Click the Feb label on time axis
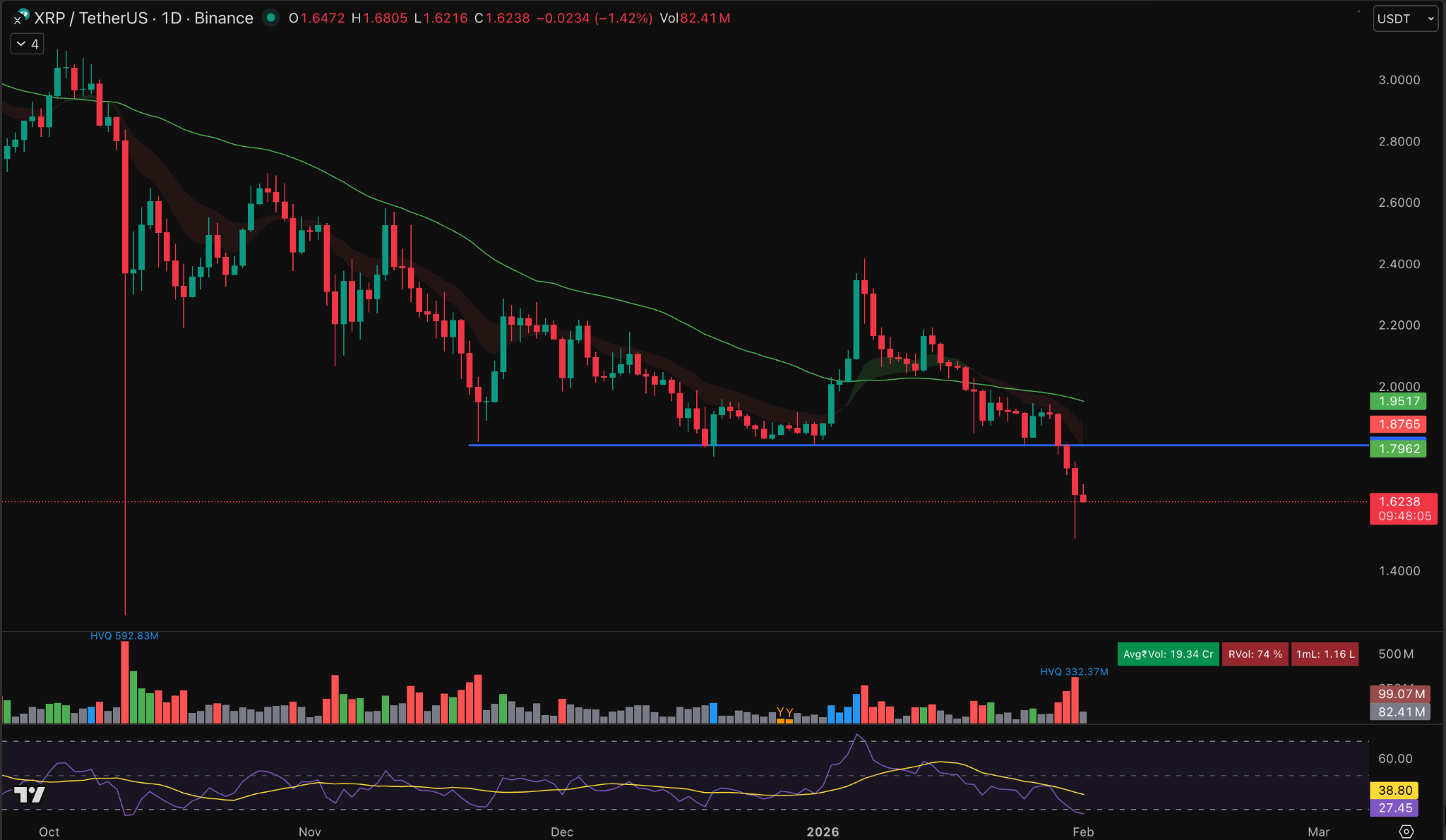The width and height of the screenshot is (1446, 840). 1082,832
